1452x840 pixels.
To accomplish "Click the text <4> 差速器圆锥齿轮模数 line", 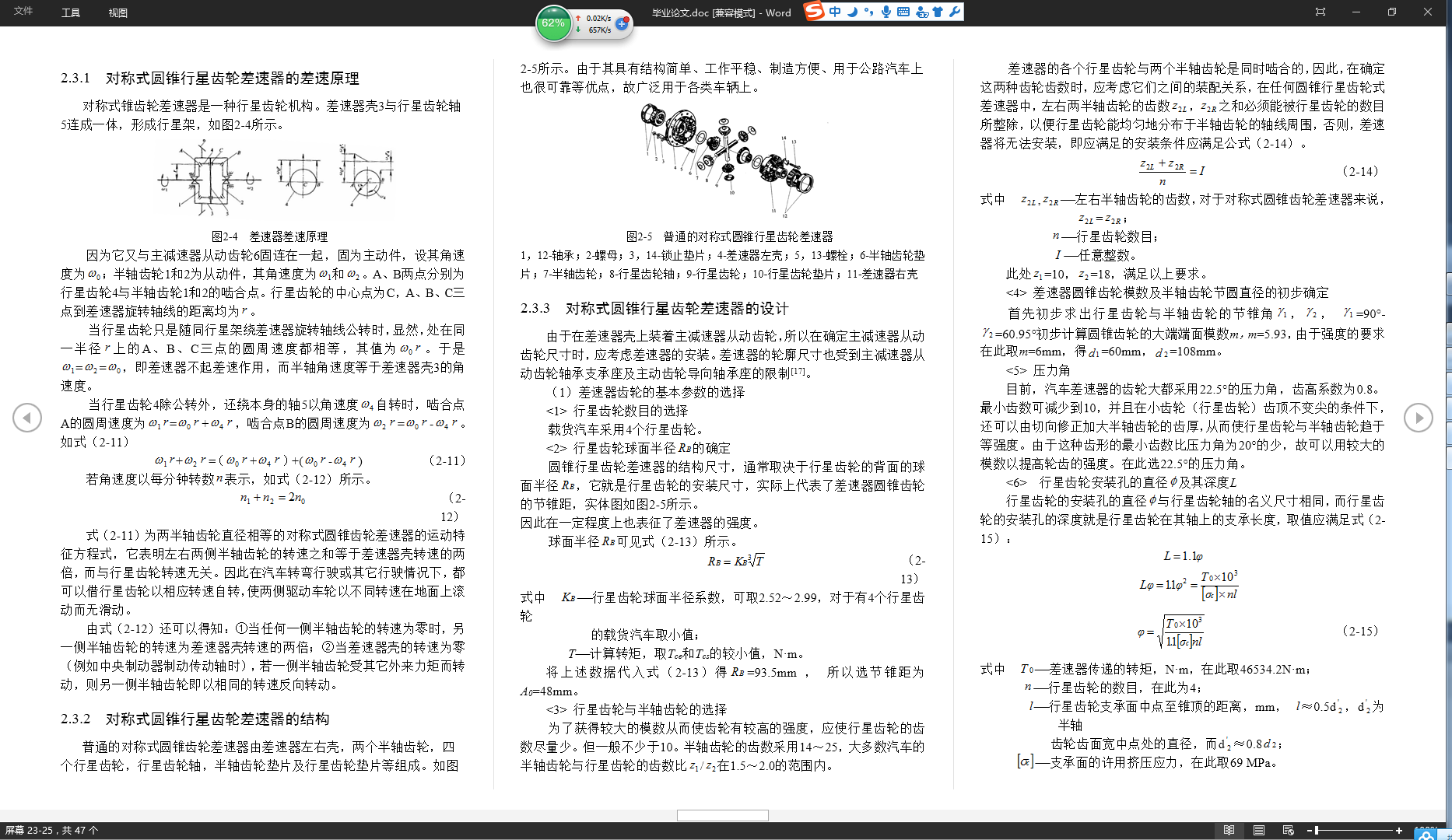I will (x=1167, y=292).
